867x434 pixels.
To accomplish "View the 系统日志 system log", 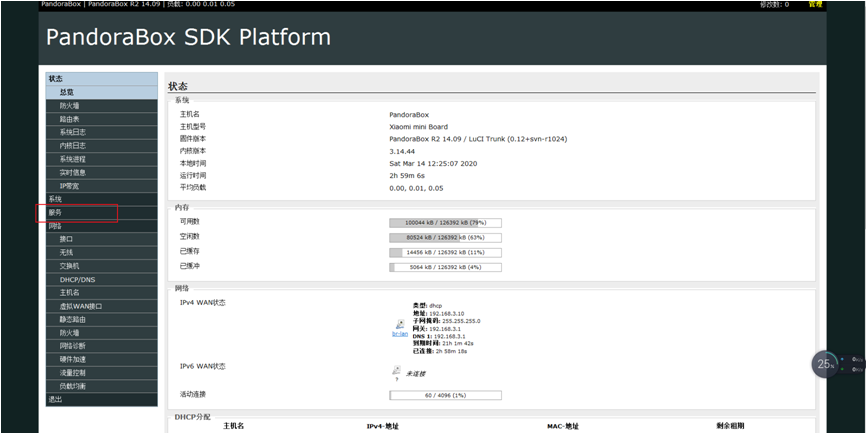I will tap(101, 132).
